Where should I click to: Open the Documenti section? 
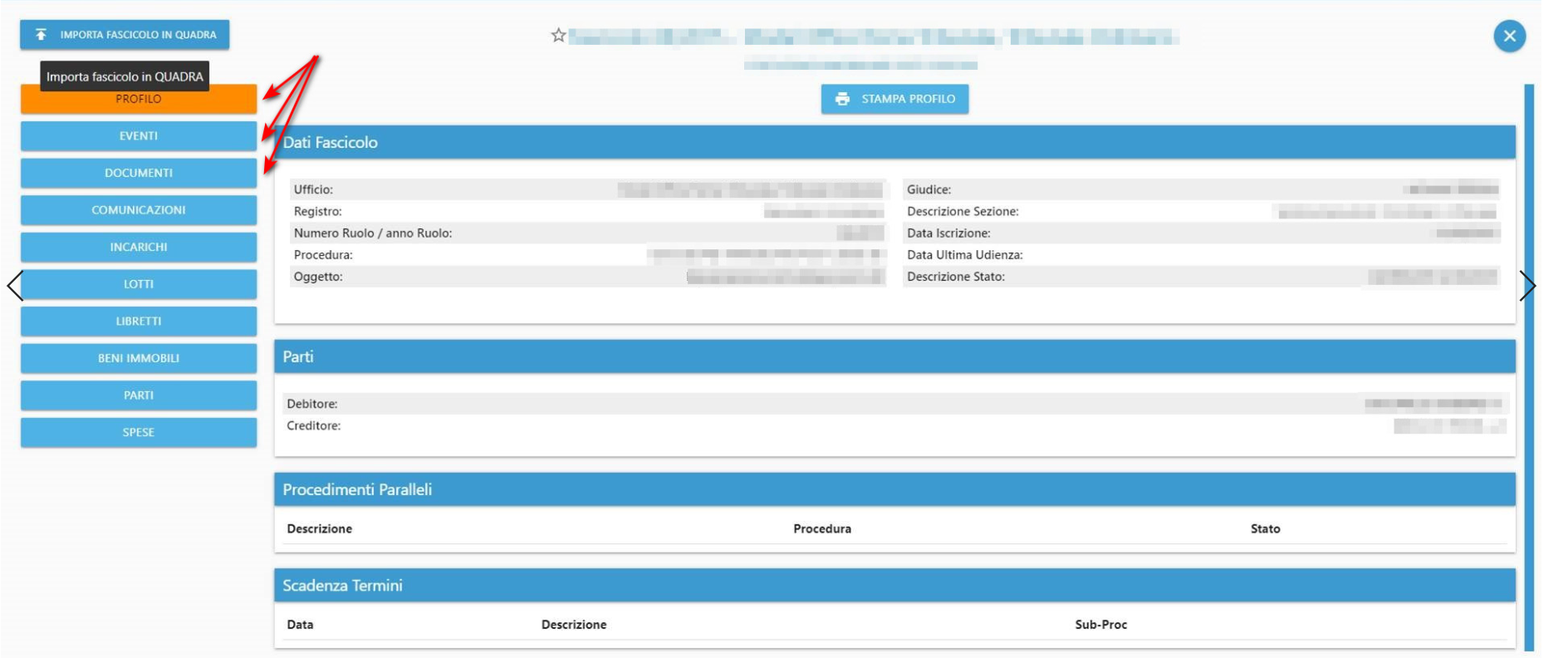(138, 173)
